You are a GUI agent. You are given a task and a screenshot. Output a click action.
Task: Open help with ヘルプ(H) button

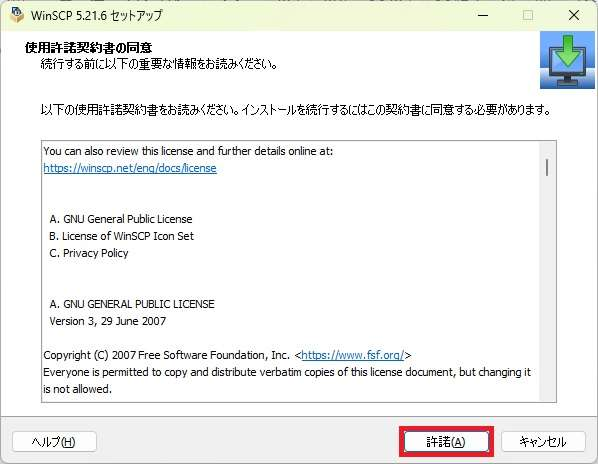(x=54, y=442)
